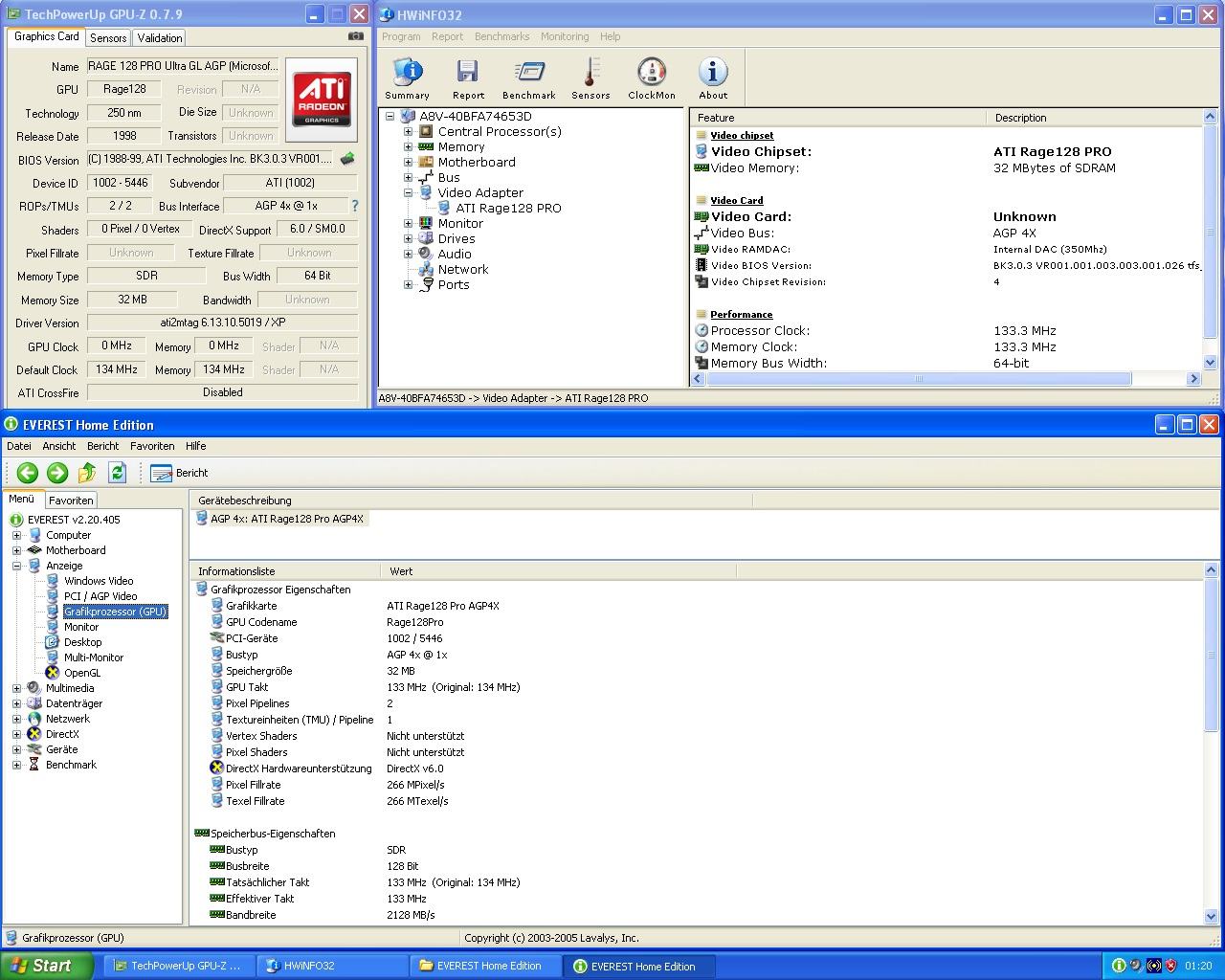Open the Favoriten tab in EVEREST

click(71, 501)
